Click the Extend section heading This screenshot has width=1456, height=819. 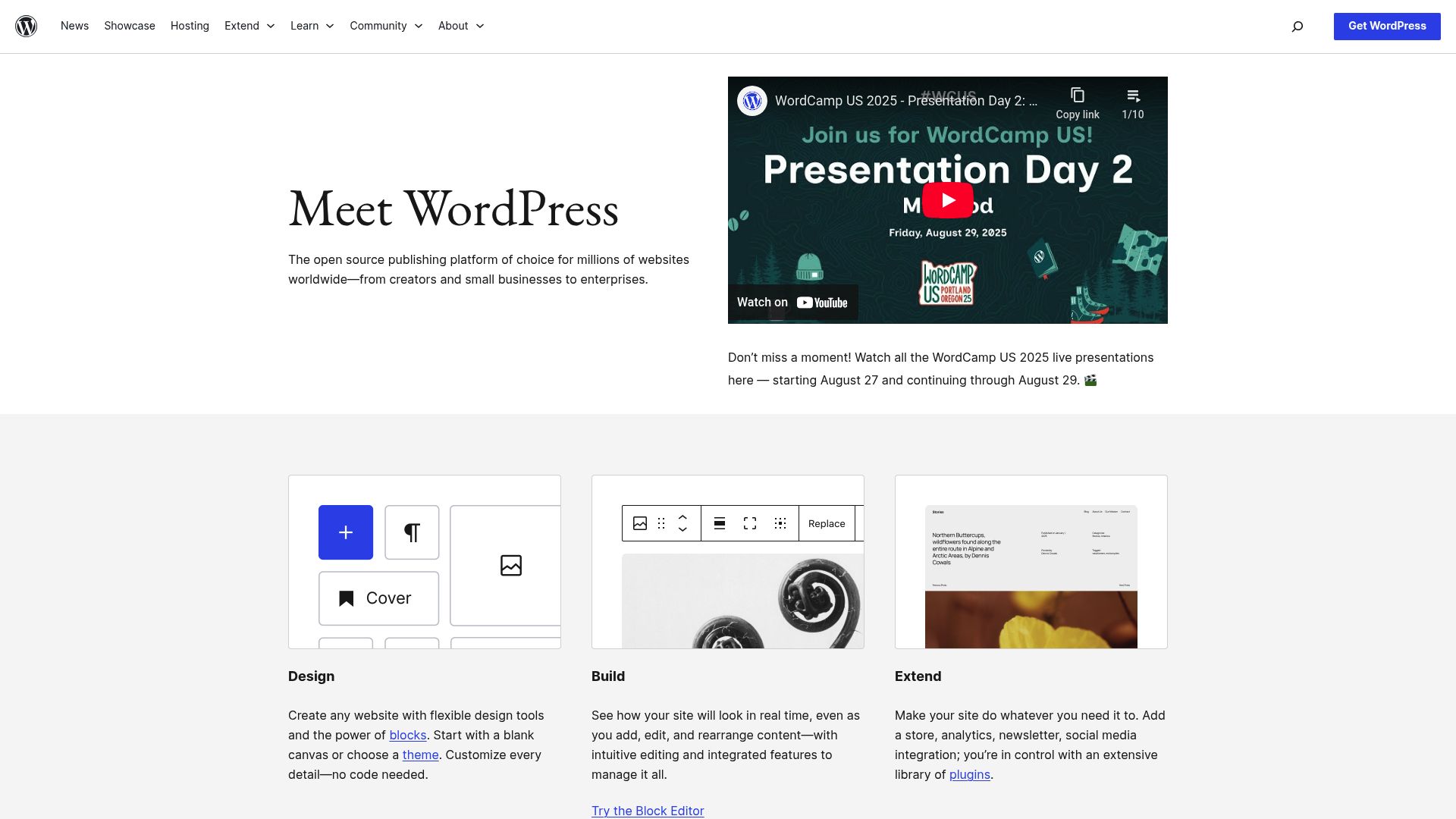coord(918,676)
